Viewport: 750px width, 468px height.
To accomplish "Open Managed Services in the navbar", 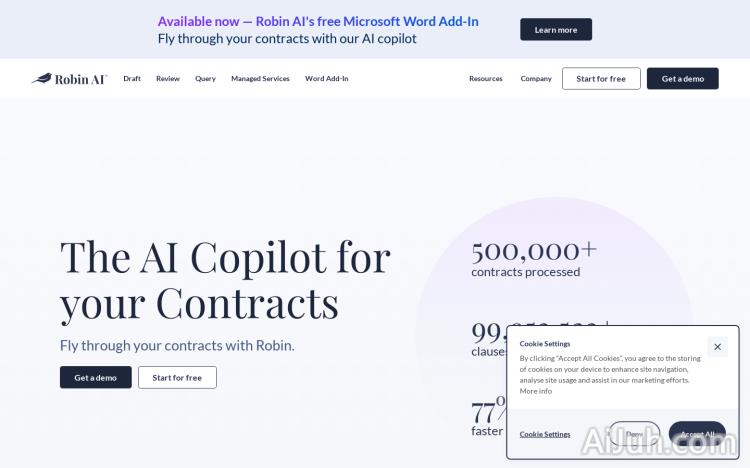I will 260,79.
